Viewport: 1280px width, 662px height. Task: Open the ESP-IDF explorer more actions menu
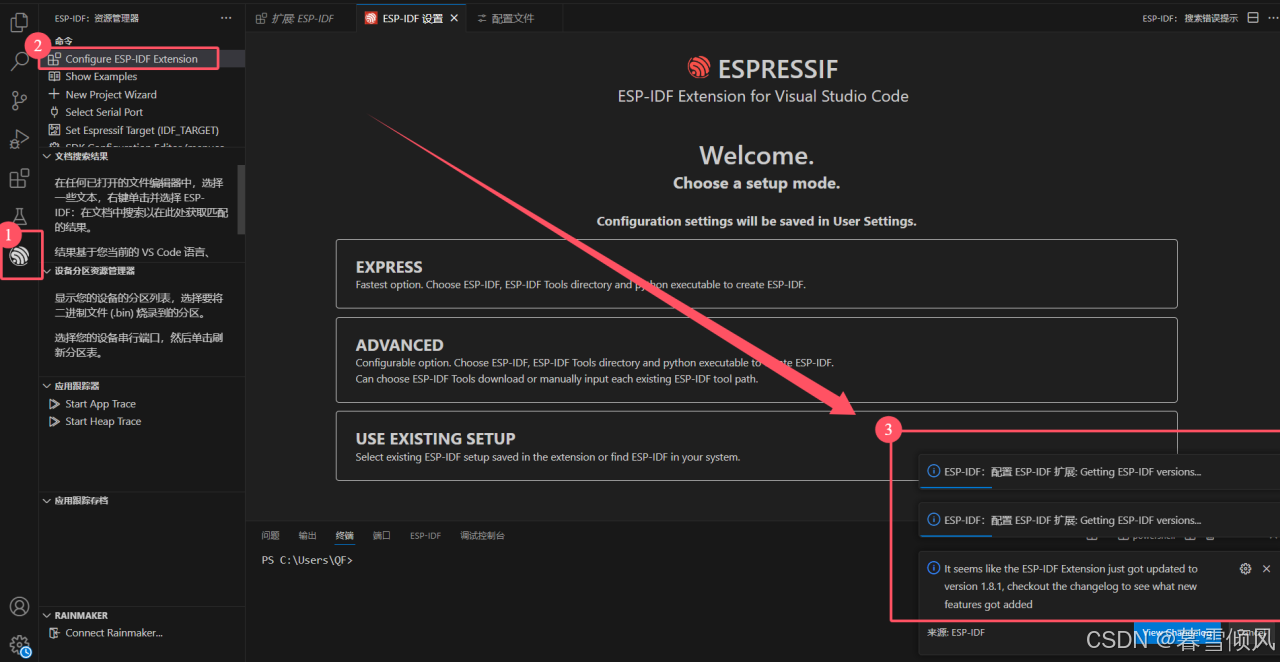tap(226, 18)
